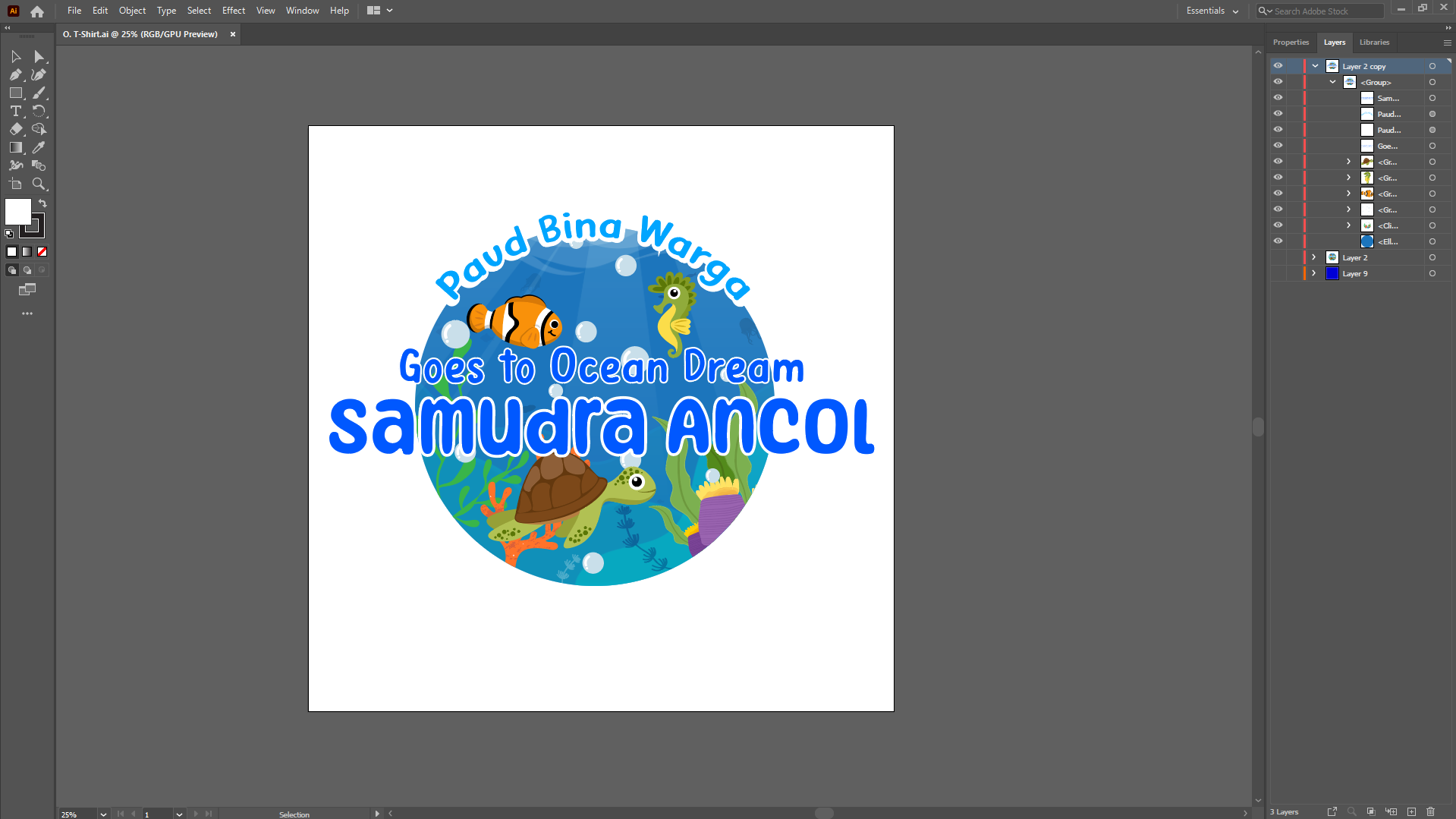Screen dimensions: 1456x819
Task: Open the Edit Toolbar ellipsis button
Action: pos(27,313)
